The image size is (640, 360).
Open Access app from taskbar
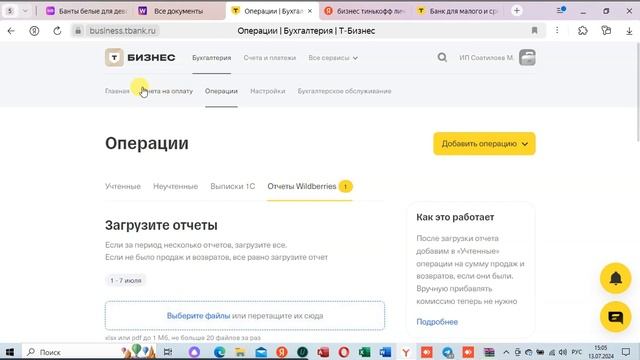[x=323, y=352]
